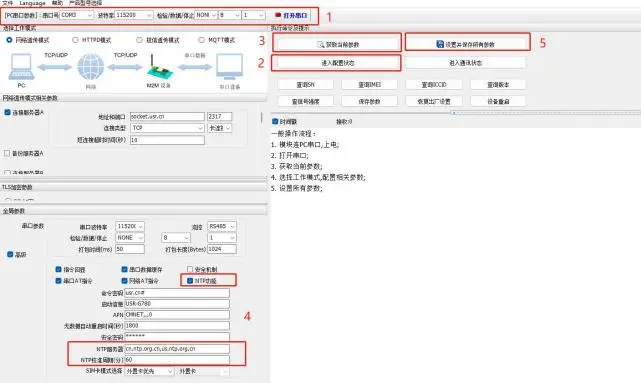The height and width of the screenshot is (383, 641).
Task: Click the PC laptop icon in diagram
Action: coord(21,67)
